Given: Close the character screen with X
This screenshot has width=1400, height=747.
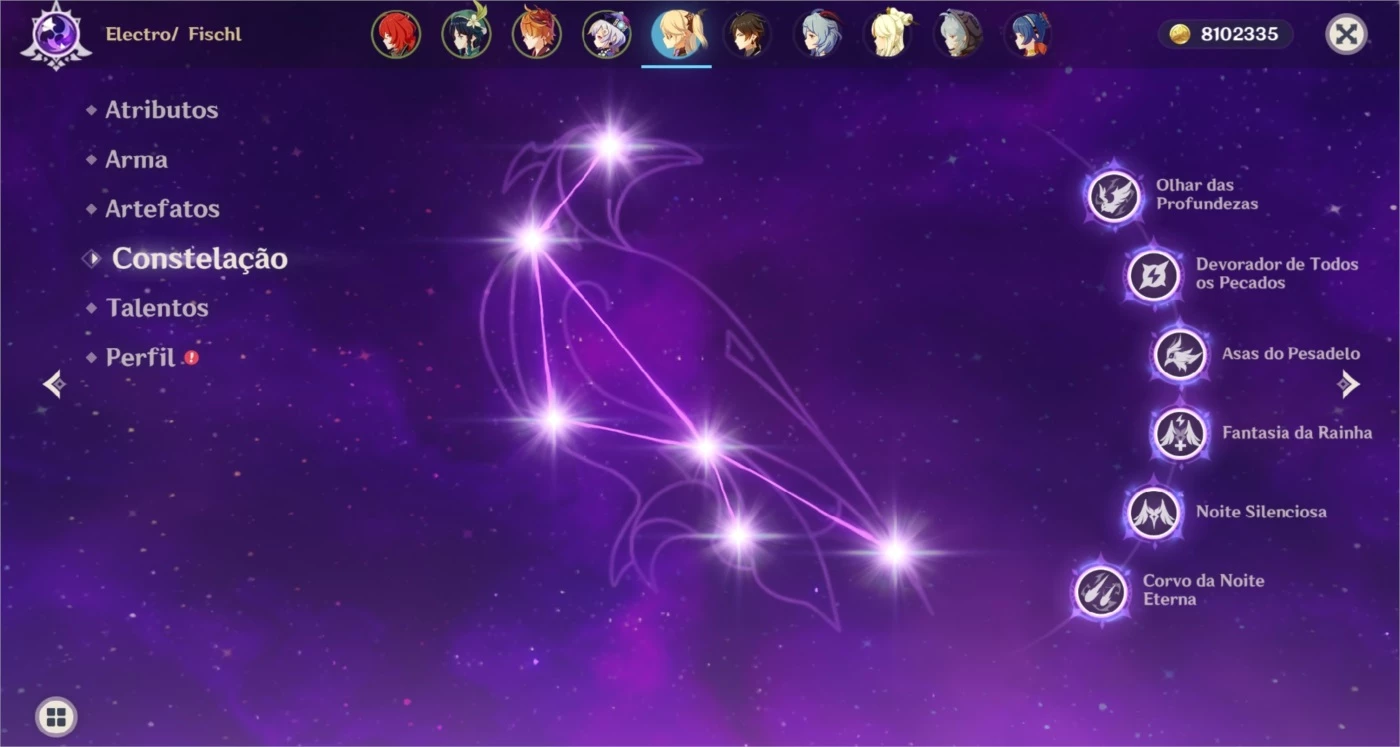Looking at the screenshot, I should [x=1346, y=34].
